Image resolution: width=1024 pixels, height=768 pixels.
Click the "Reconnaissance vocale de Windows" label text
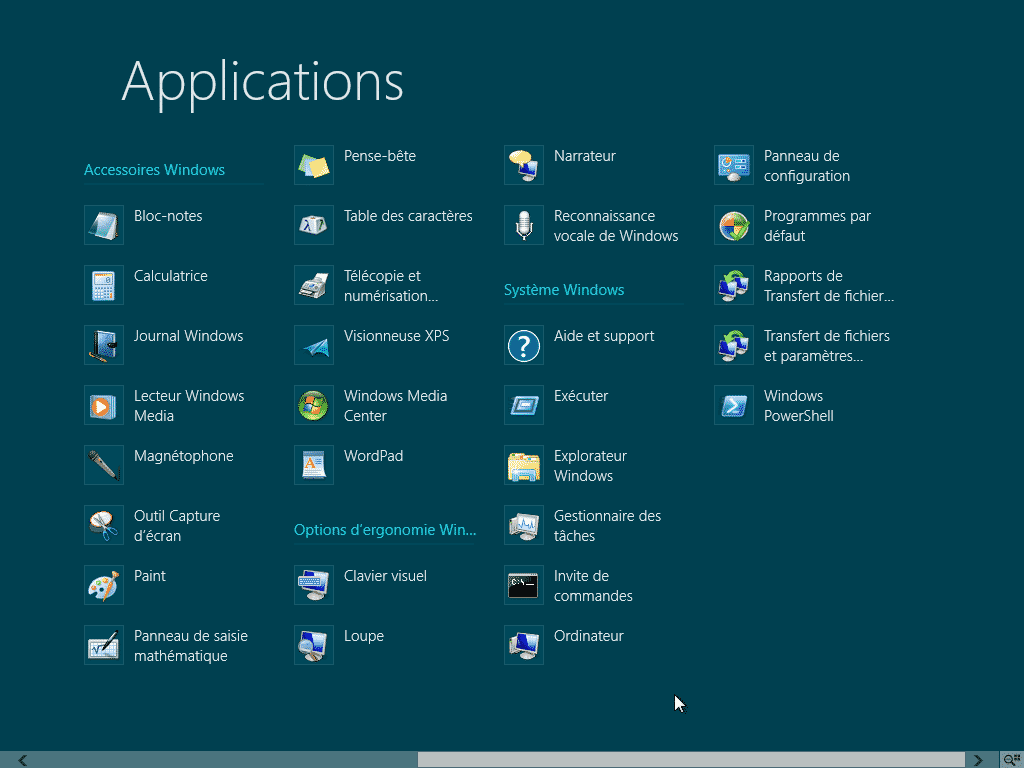tap(616, 226)
